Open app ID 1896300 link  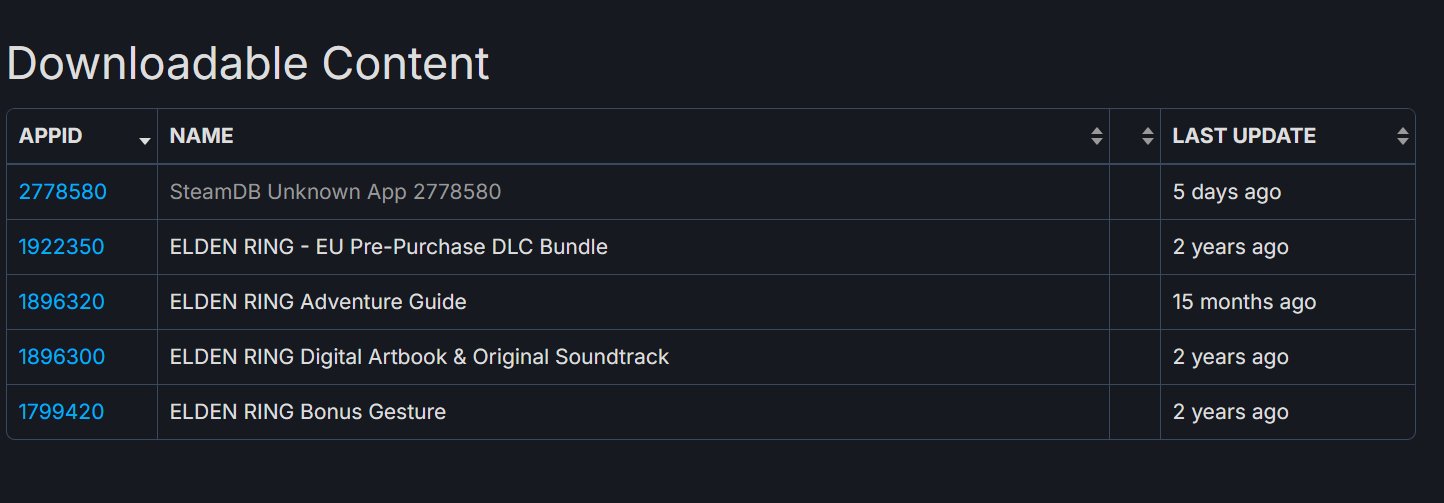tap(61, 357)
